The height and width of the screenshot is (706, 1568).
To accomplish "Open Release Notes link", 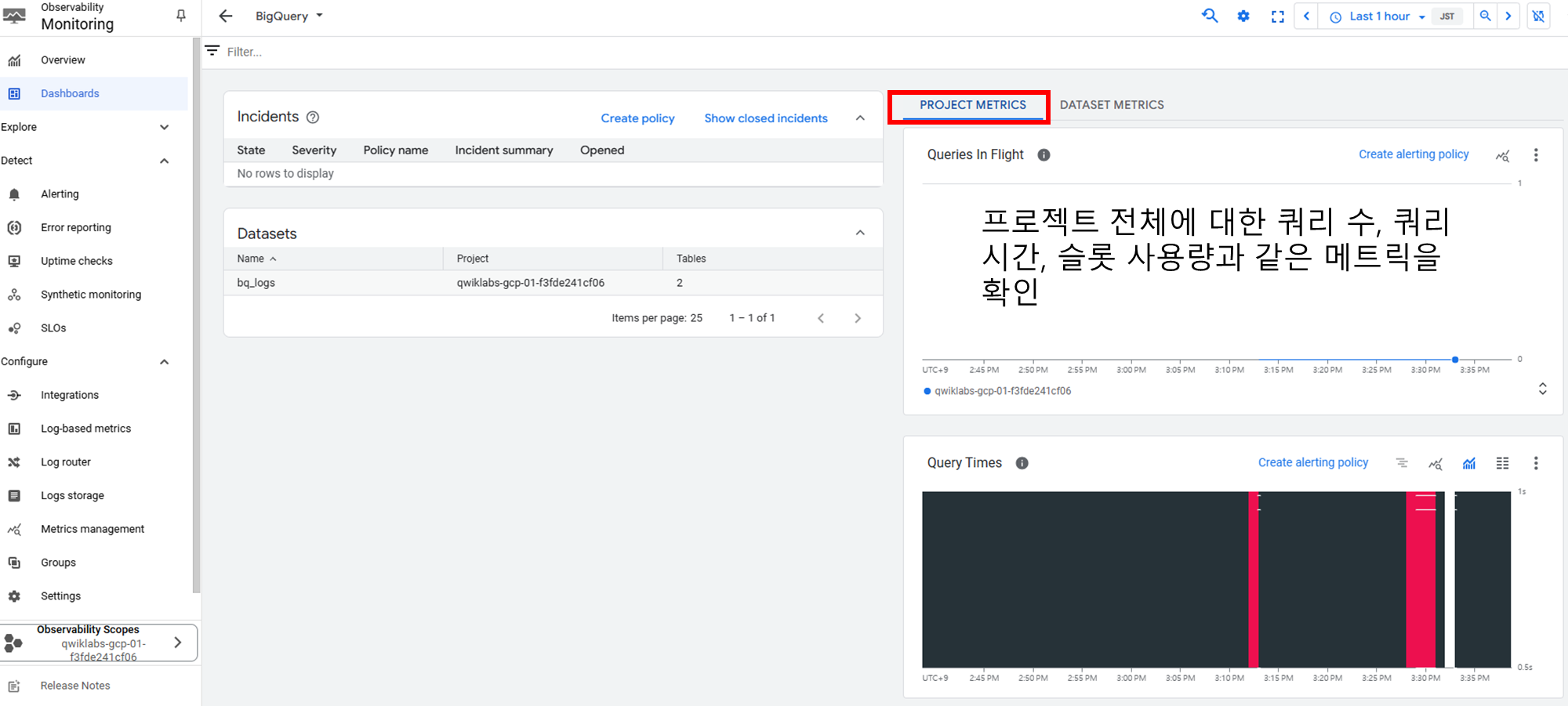I will coord(75,686).
